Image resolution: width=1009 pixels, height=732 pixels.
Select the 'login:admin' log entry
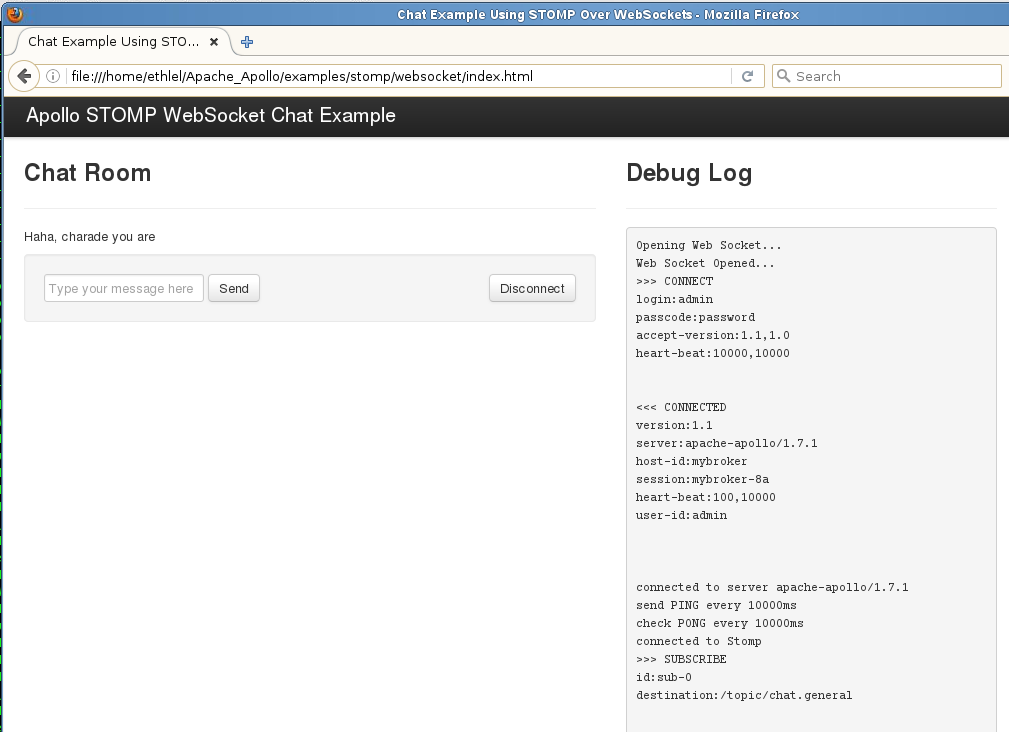(x=674, y=299)
